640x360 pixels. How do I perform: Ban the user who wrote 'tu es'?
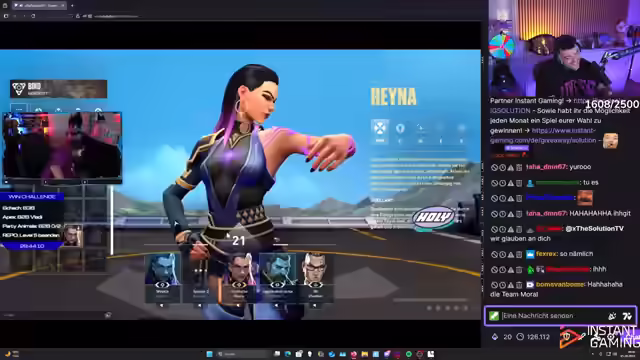pos(494,183)
